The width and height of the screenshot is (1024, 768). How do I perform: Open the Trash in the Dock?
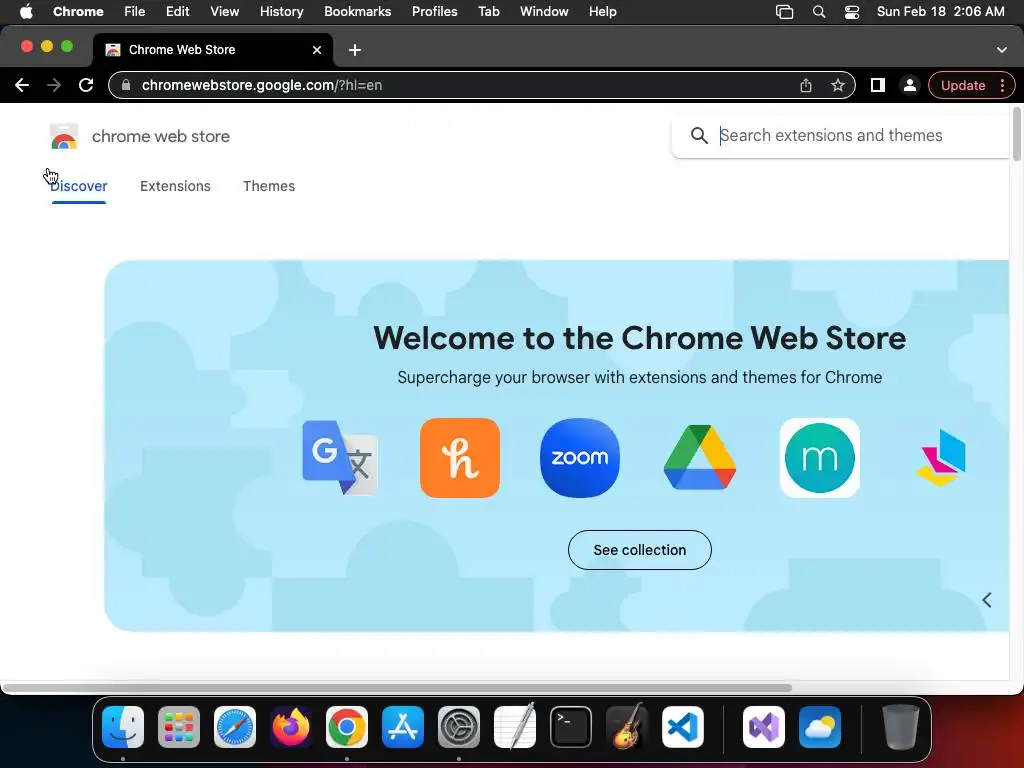(x=901, y=726)
